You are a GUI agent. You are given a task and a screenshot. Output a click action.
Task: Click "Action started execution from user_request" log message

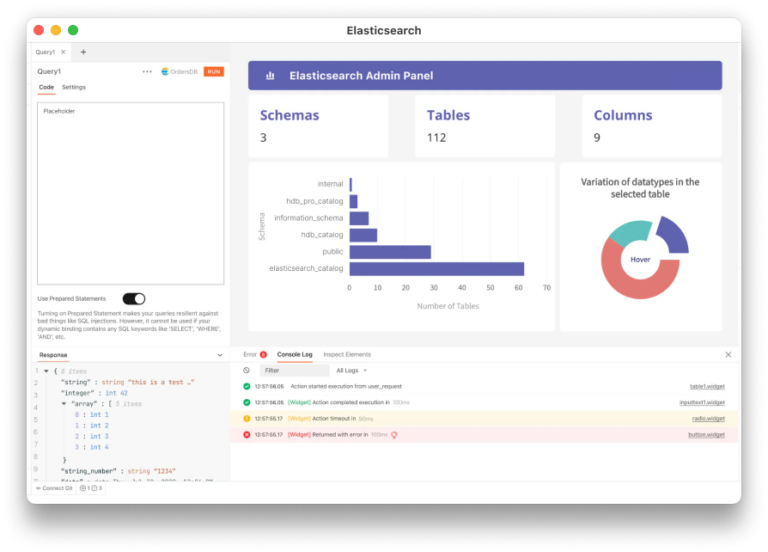[x=346, y=386]
